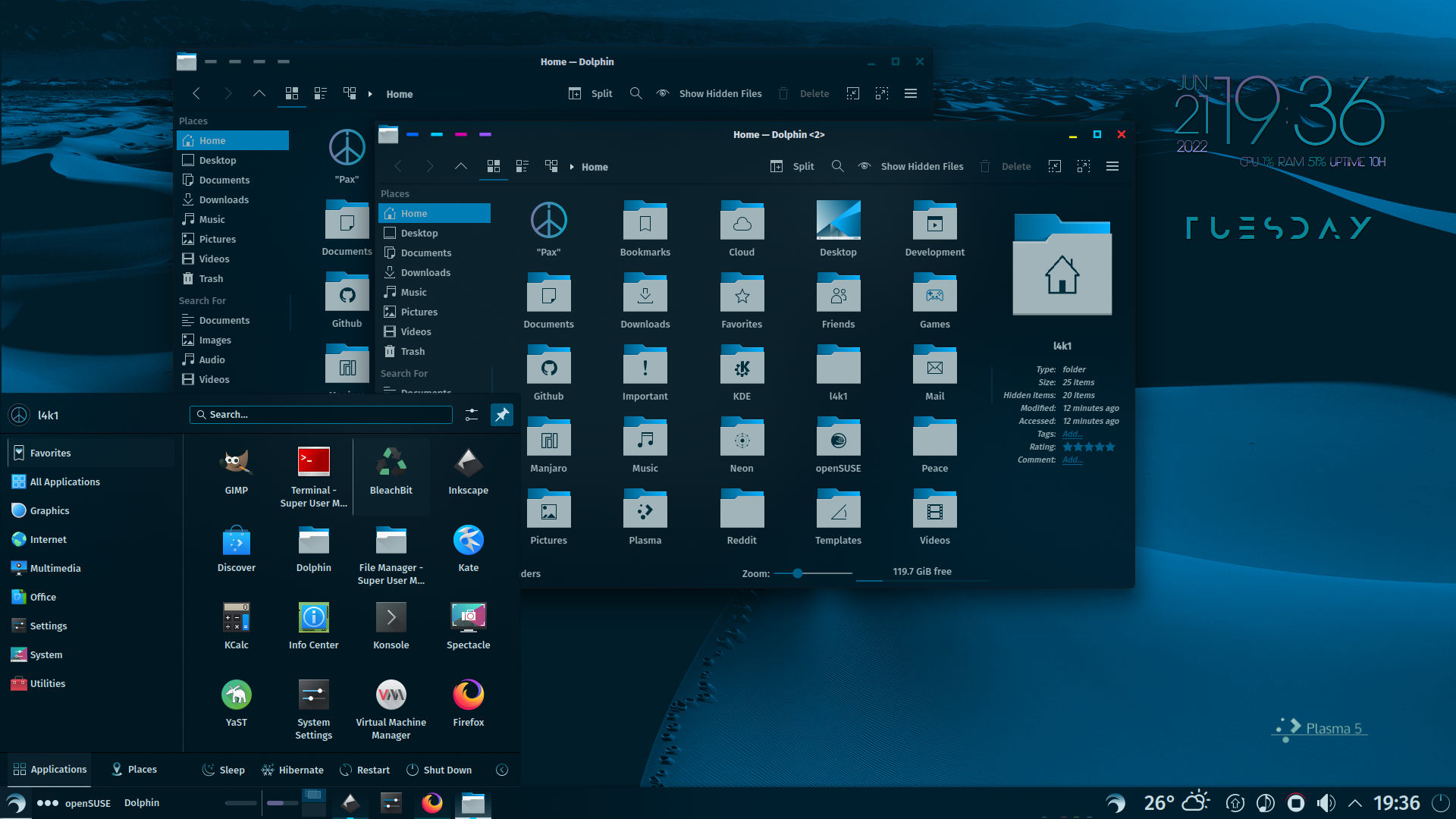Open Info Center application

tap(313, 626)
